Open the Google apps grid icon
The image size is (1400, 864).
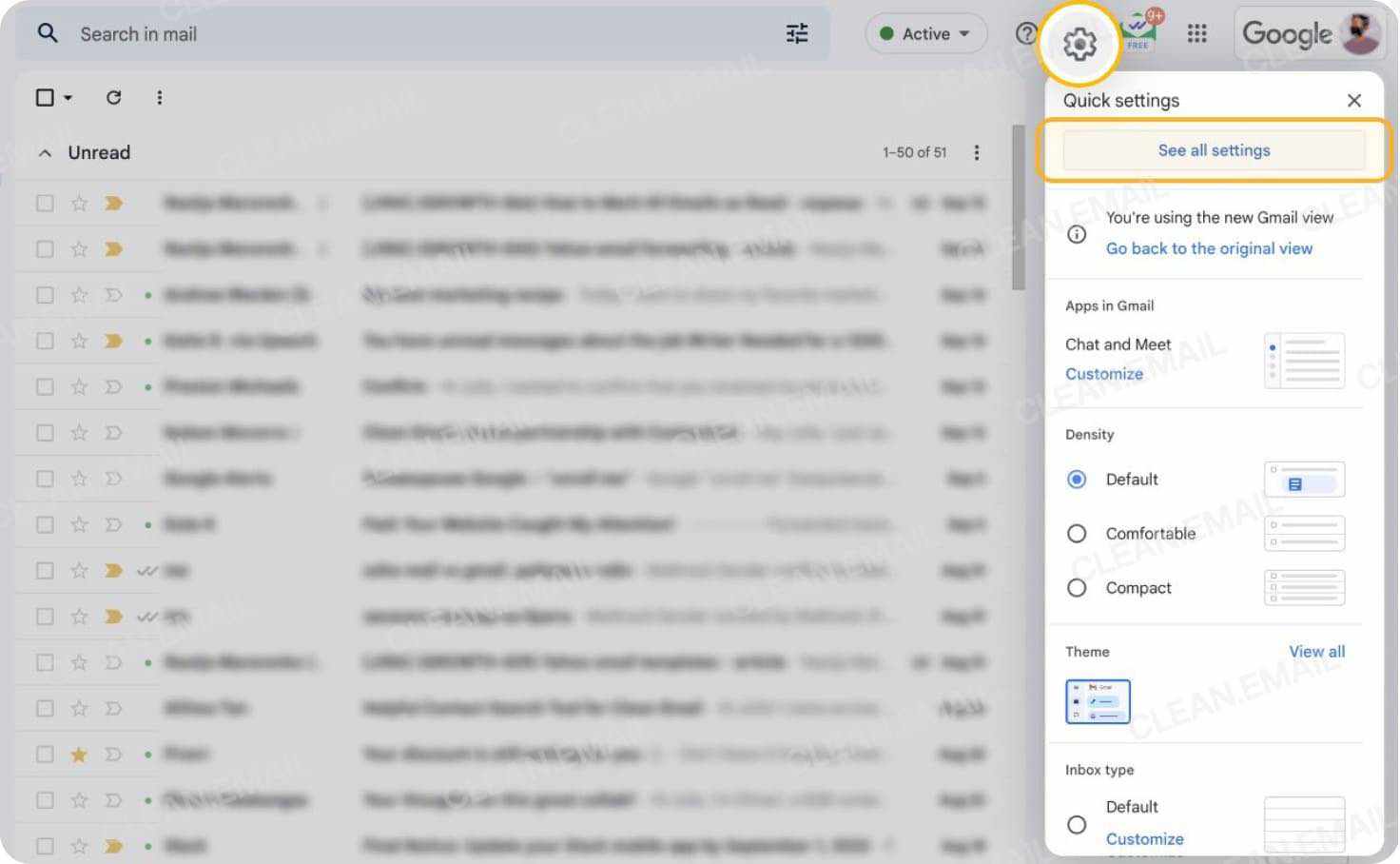pyautogui.click(x=1196, y=33)
